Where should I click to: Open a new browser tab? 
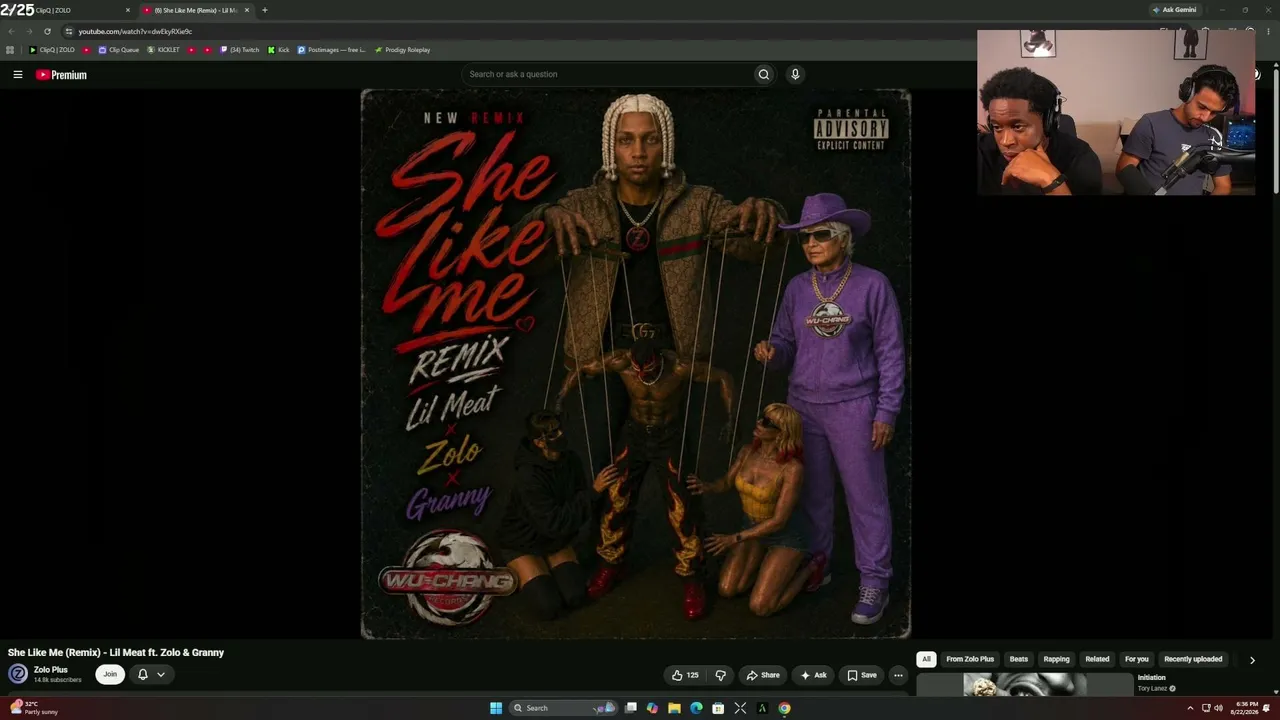pos(264,10)
